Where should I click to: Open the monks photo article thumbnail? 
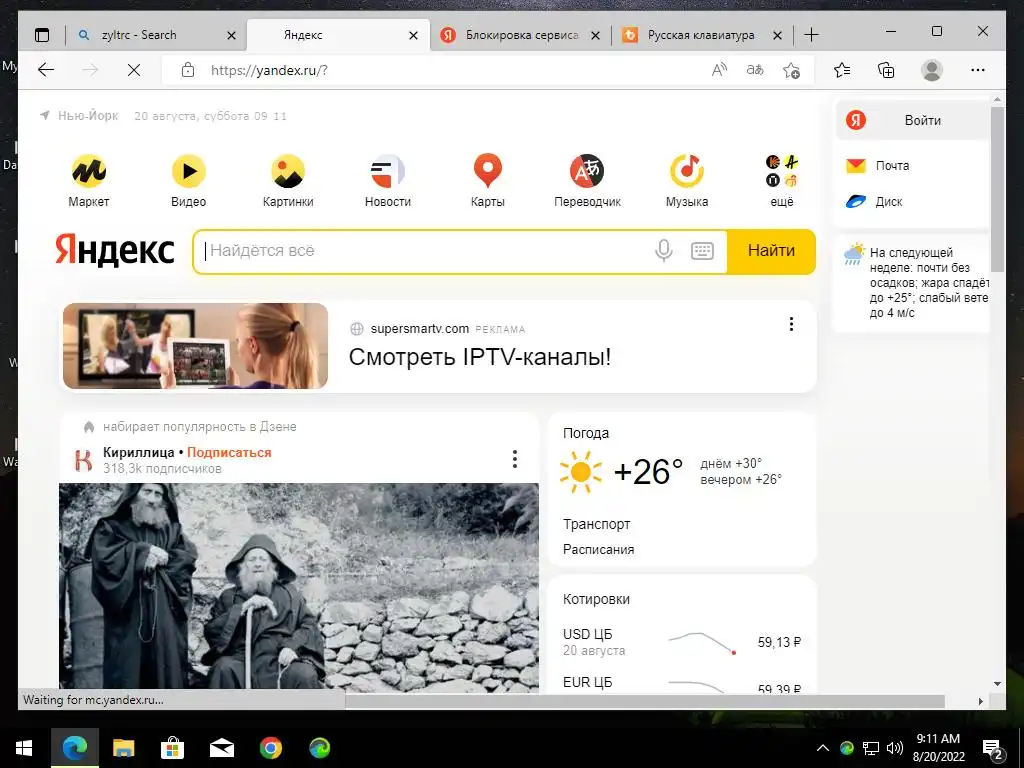[299, 586]
